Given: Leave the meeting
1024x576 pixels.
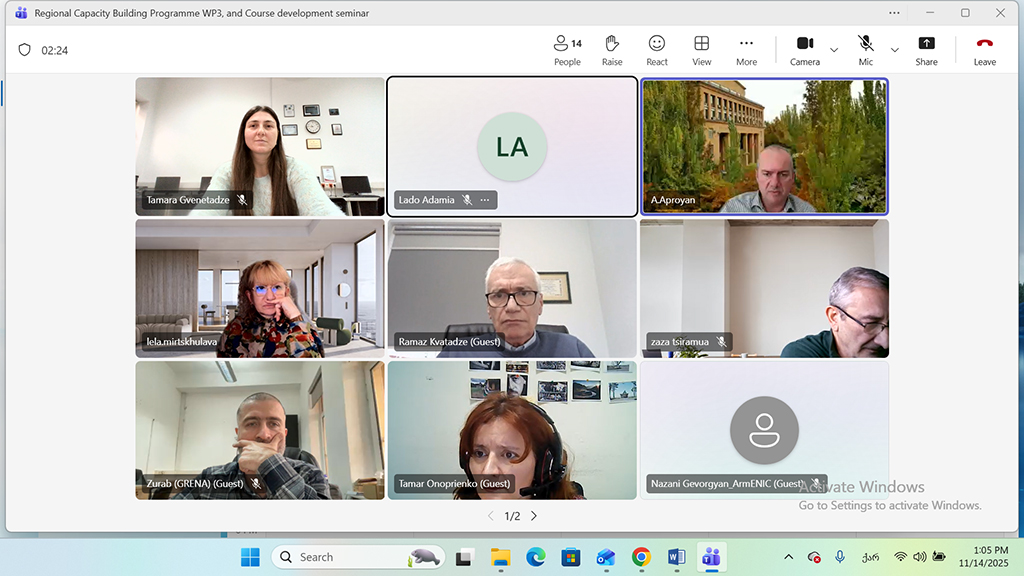Looking at the screenshot, I should (984, 50).
